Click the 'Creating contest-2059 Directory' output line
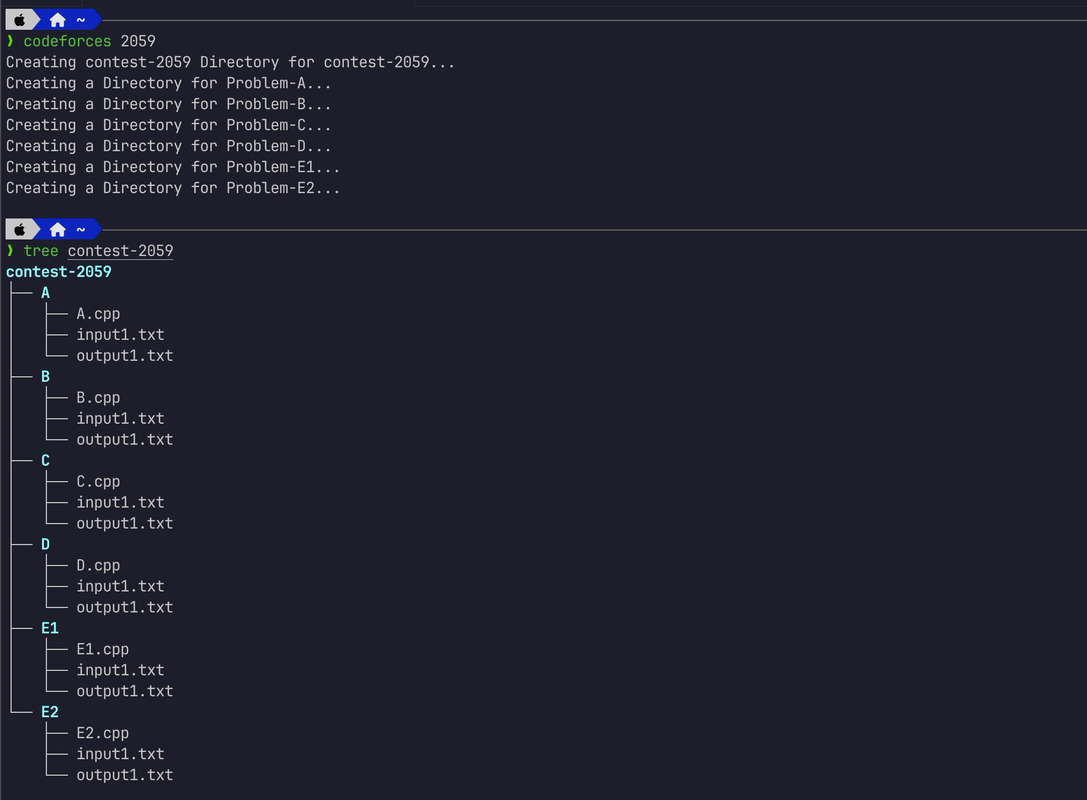 click(x=230, y=62)
